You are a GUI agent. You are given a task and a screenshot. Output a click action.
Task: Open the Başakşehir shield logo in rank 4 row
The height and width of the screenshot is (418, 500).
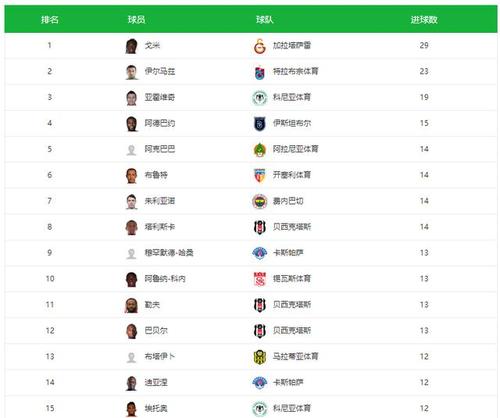[x=260, y=124]
